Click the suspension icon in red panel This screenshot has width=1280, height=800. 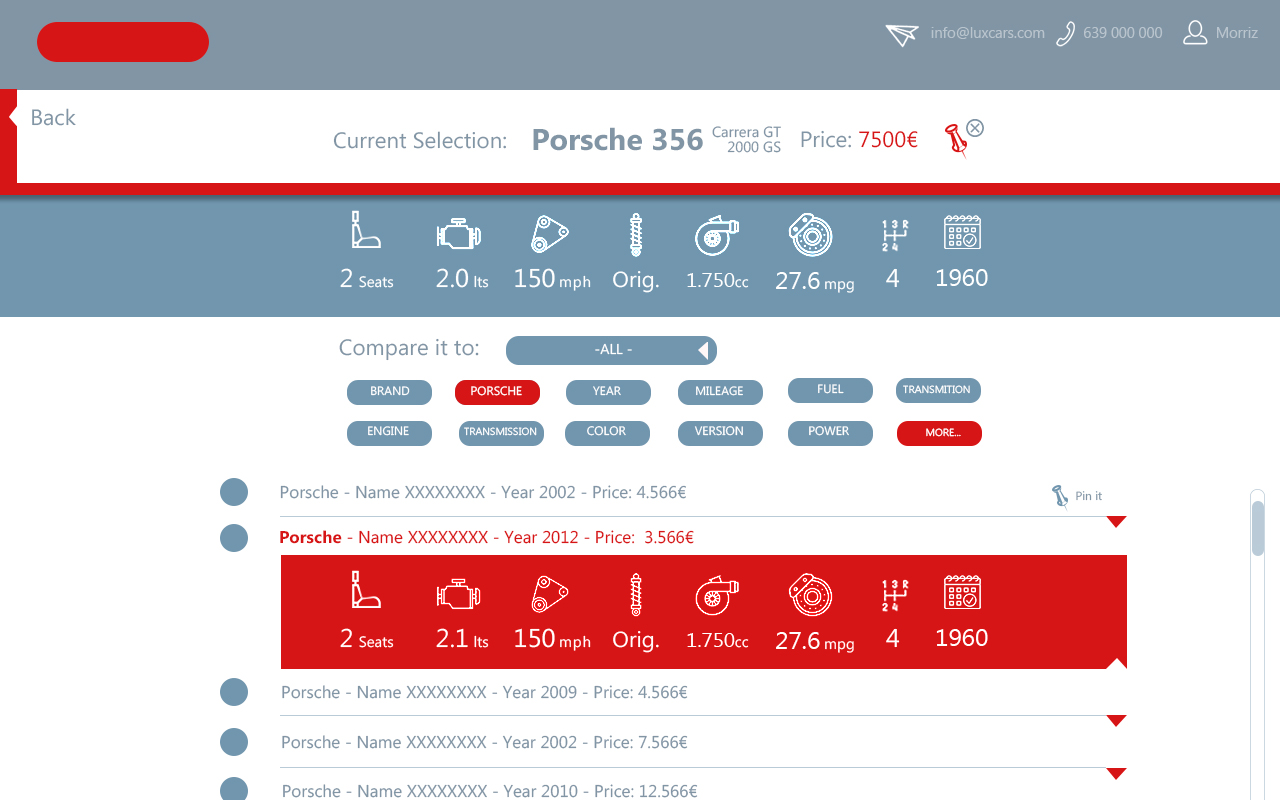point(635,594)
